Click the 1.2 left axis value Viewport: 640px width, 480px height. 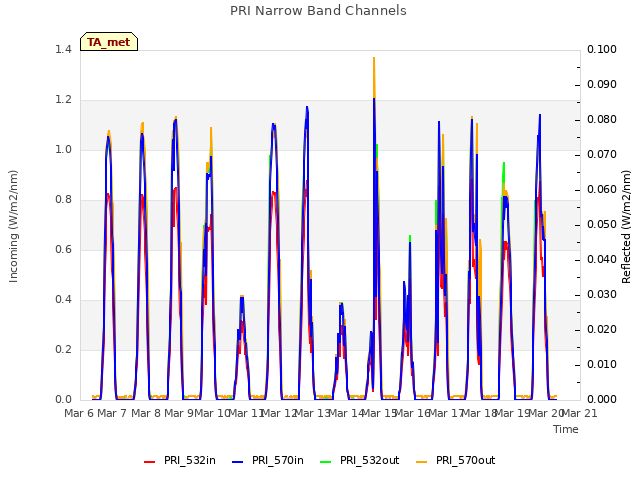[63, 100]
